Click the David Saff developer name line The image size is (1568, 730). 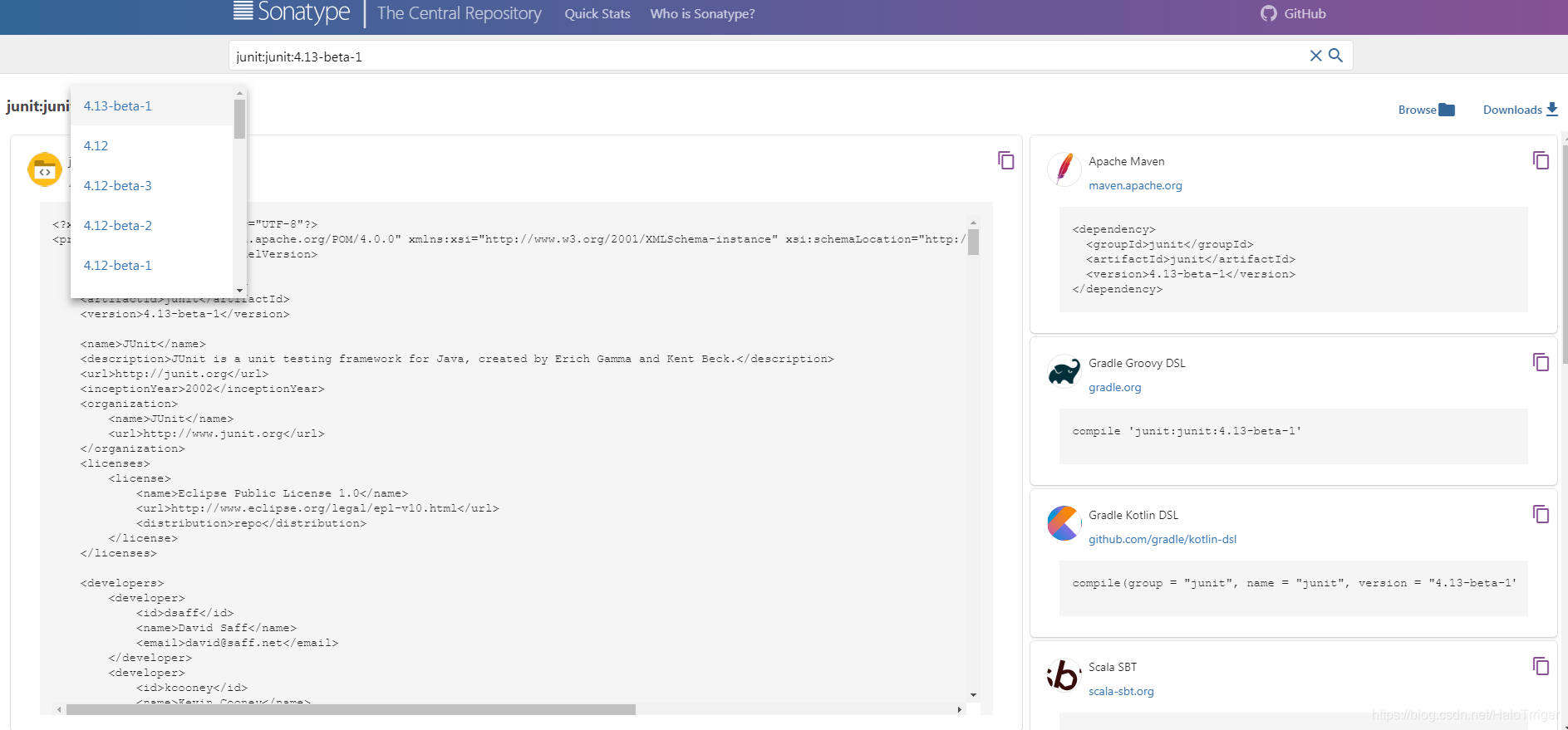click(x=216, y=628)
